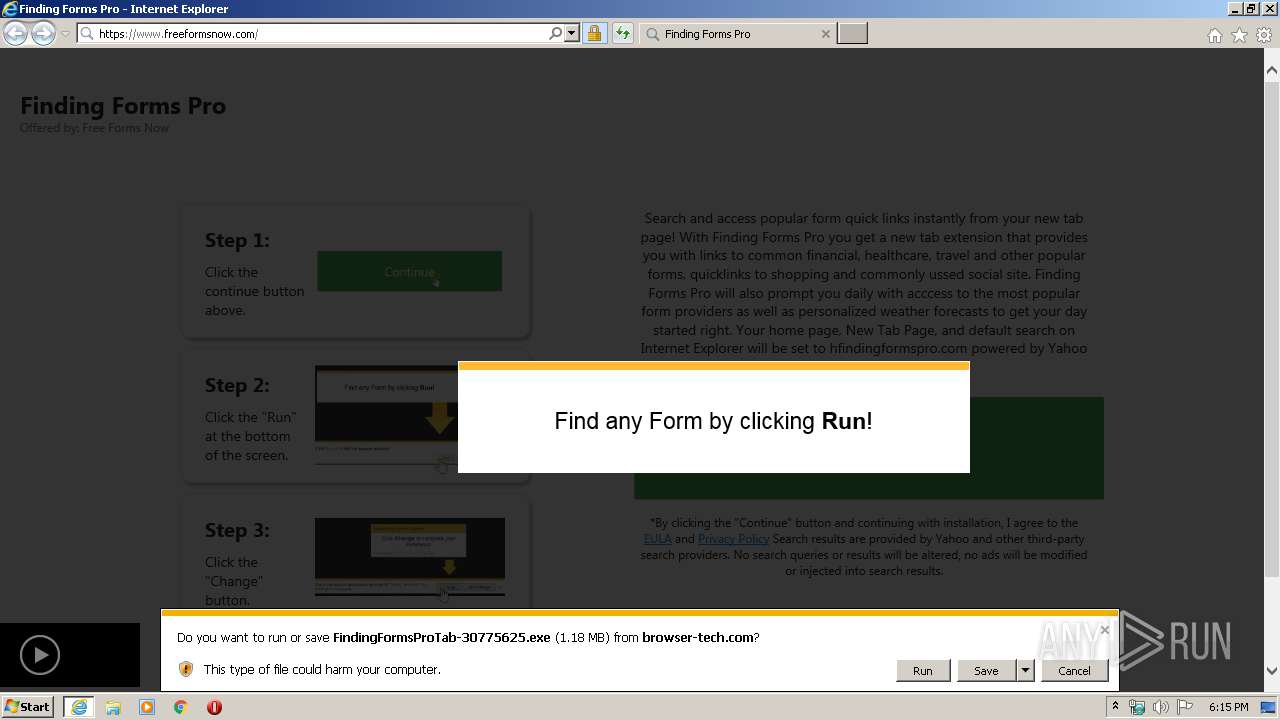
Task: Click the address bar search magnifier icon
Action: tap(556, 33)
